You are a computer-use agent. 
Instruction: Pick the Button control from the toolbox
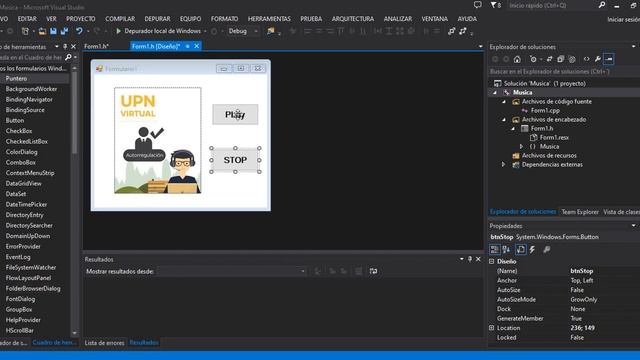pos(15,120)
